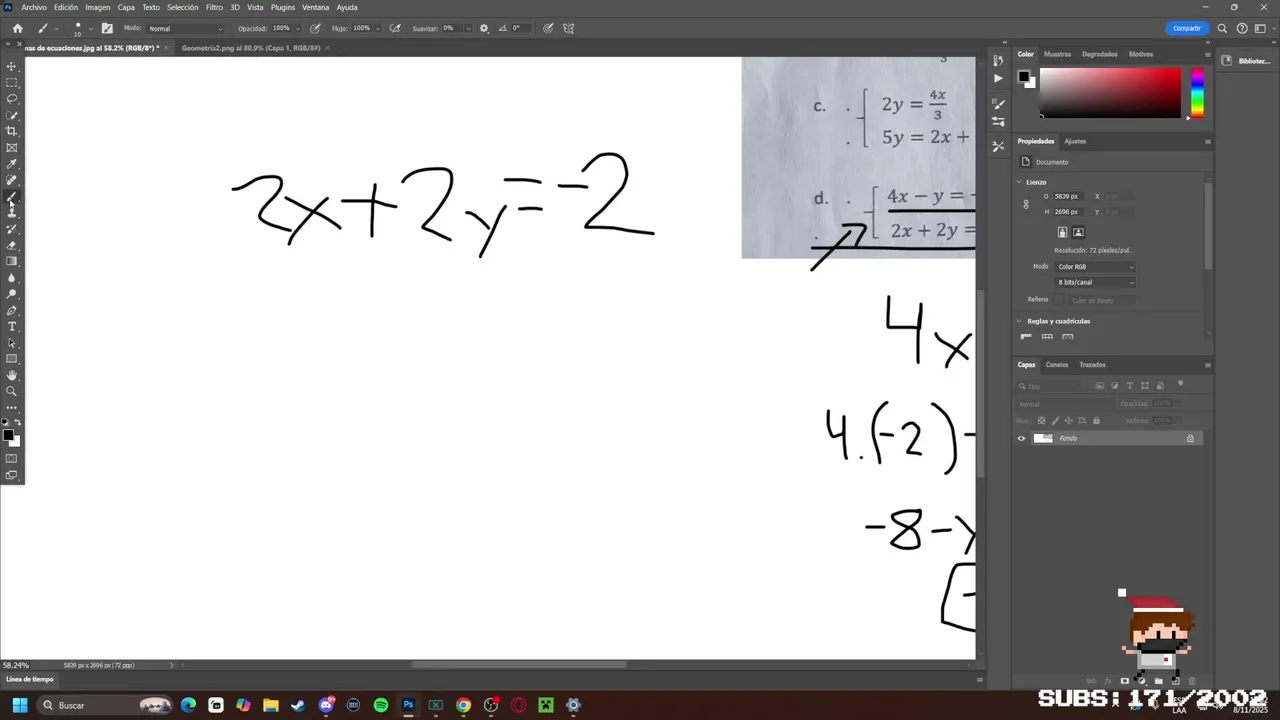Click the foreground color swatch in toolbar
1280x720 pixels.
point(8,435)
